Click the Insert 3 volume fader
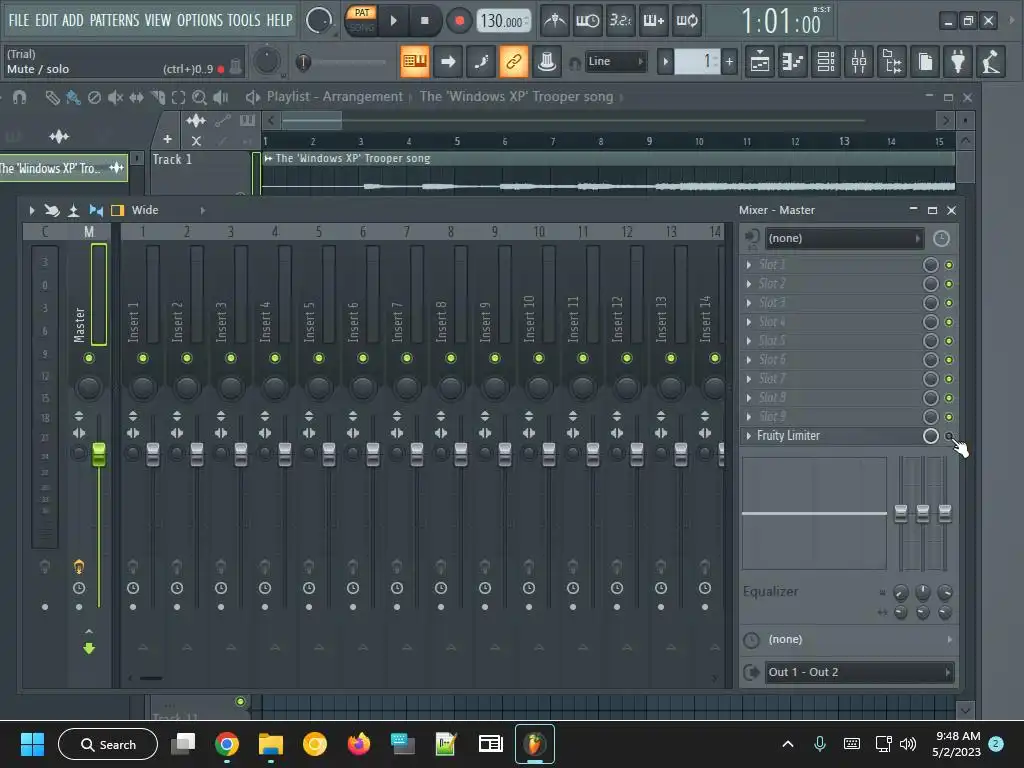 pyautogui.click(x=241, y=454)
